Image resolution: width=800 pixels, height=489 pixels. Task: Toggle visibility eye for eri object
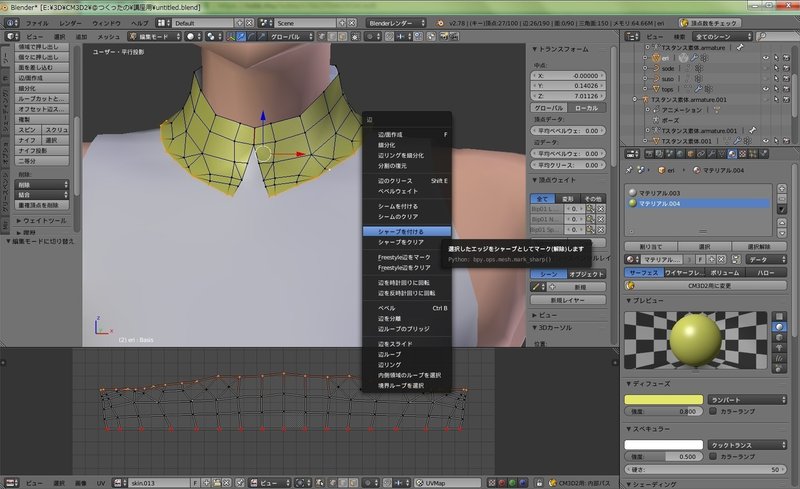[x=765, y=58]
